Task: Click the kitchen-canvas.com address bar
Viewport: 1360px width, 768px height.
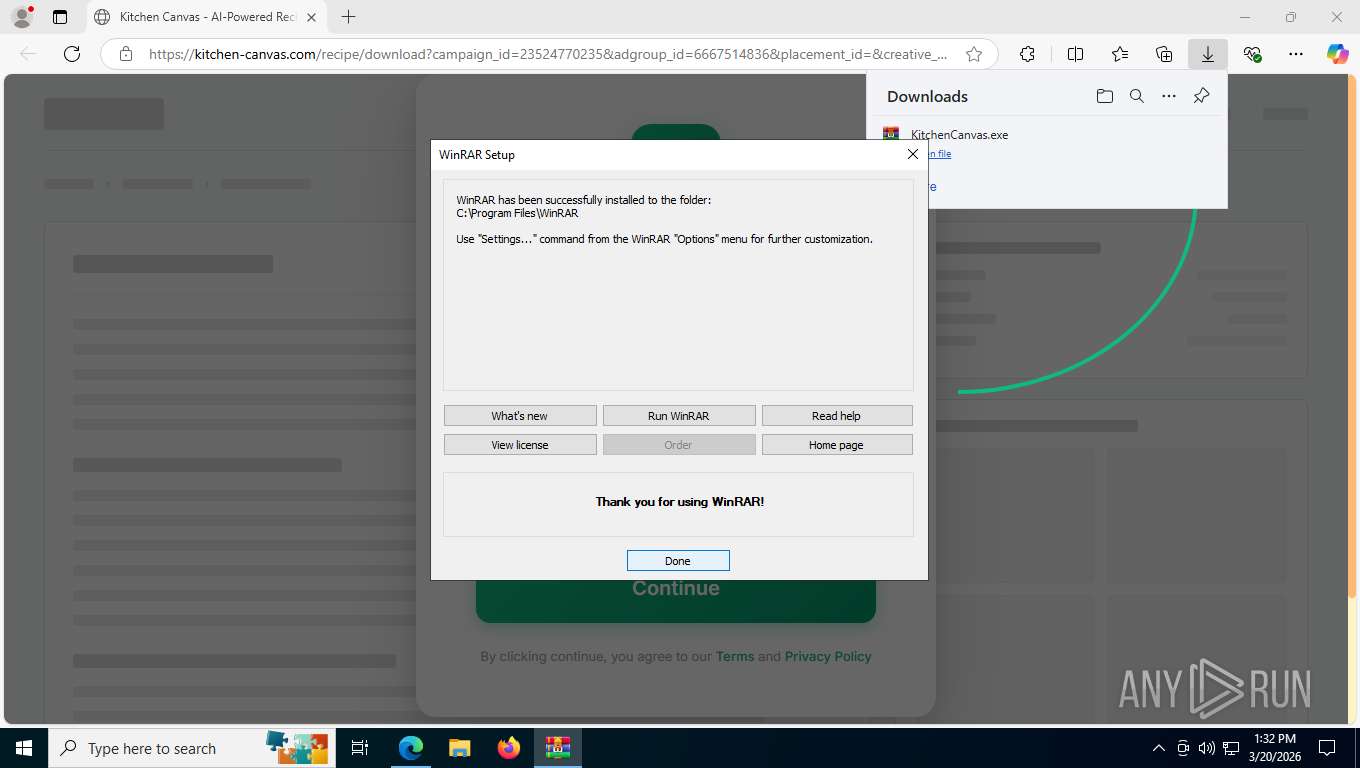Action: (x=548, y=54)
